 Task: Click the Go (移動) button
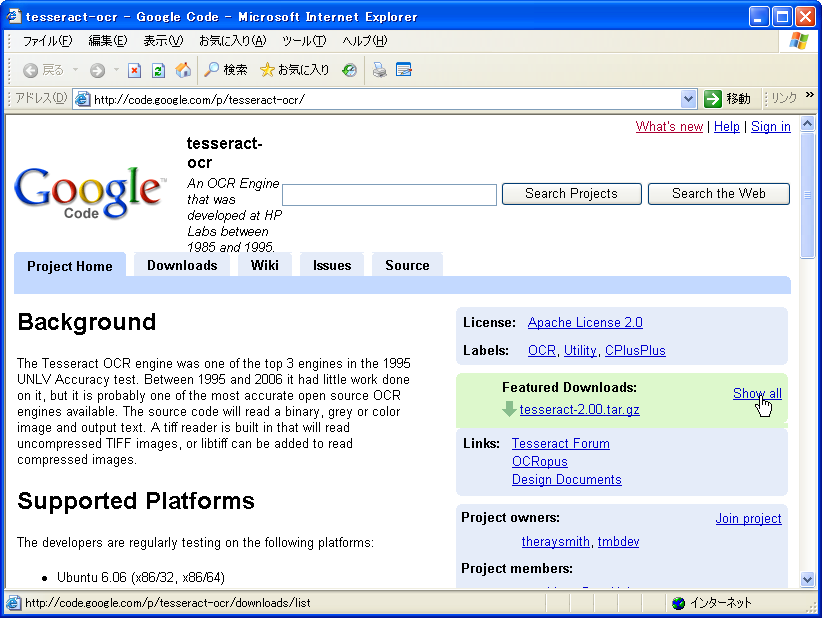(x=728, y=99)
